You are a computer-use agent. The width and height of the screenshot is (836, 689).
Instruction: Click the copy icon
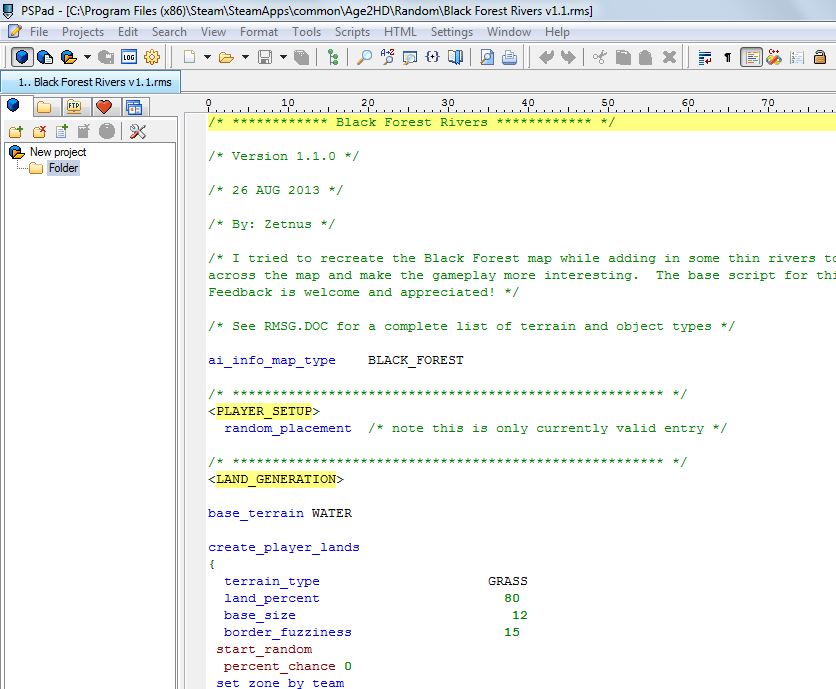(x=623, y=57)
